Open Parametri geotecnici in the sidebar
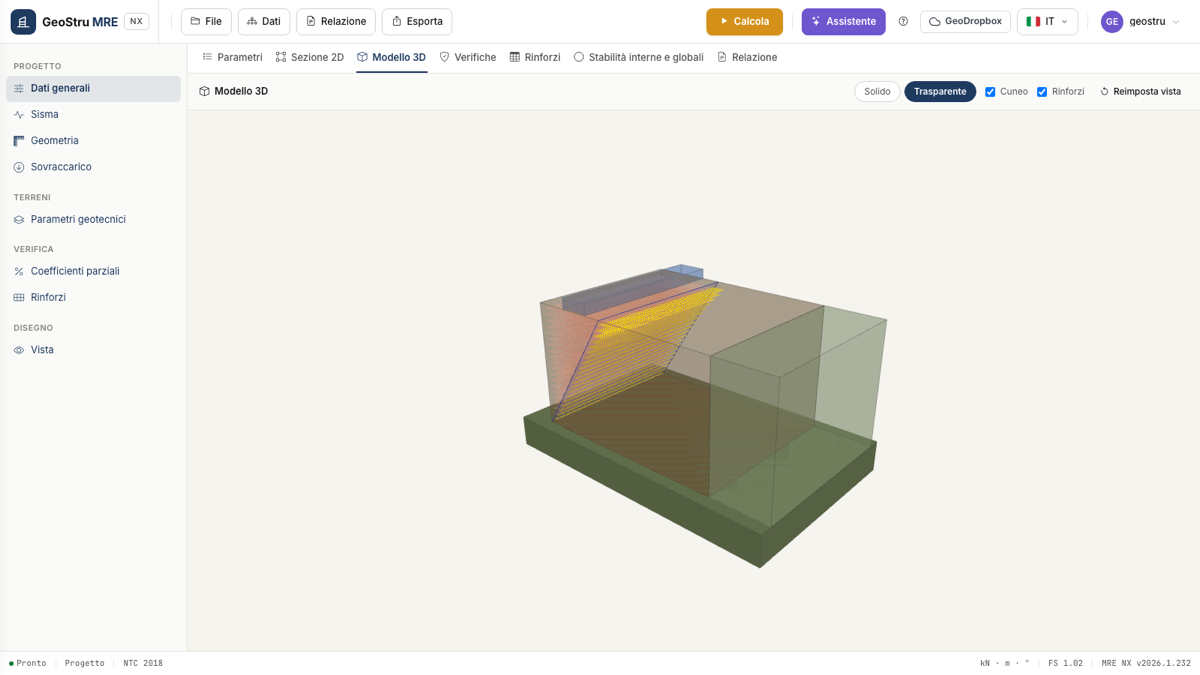Image resolution: width=1200 pixels, height=675 pixels. tap(93, 219)
